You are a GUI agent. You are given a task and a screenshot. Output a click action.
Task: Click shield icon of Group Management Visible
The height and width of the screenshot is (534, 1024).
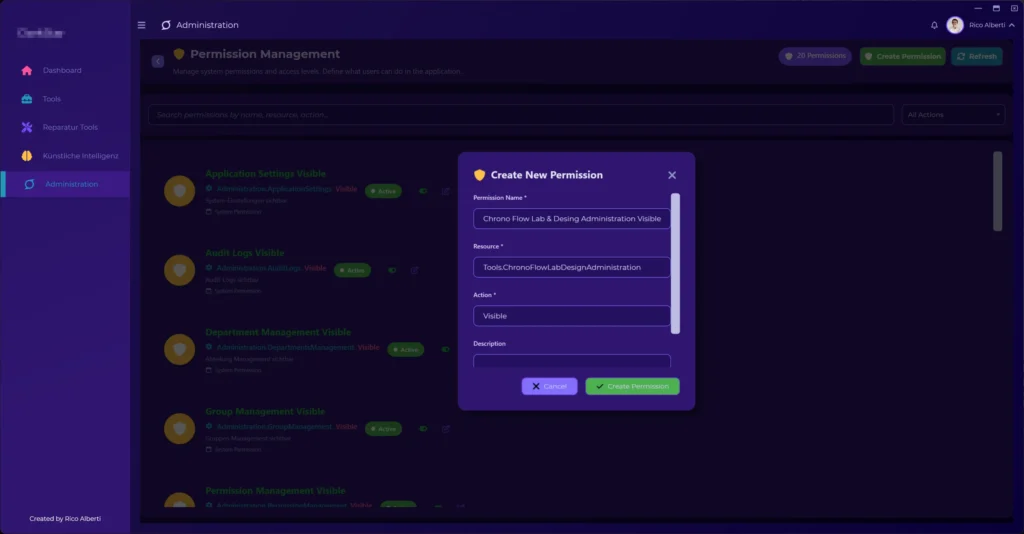[180, 429]
